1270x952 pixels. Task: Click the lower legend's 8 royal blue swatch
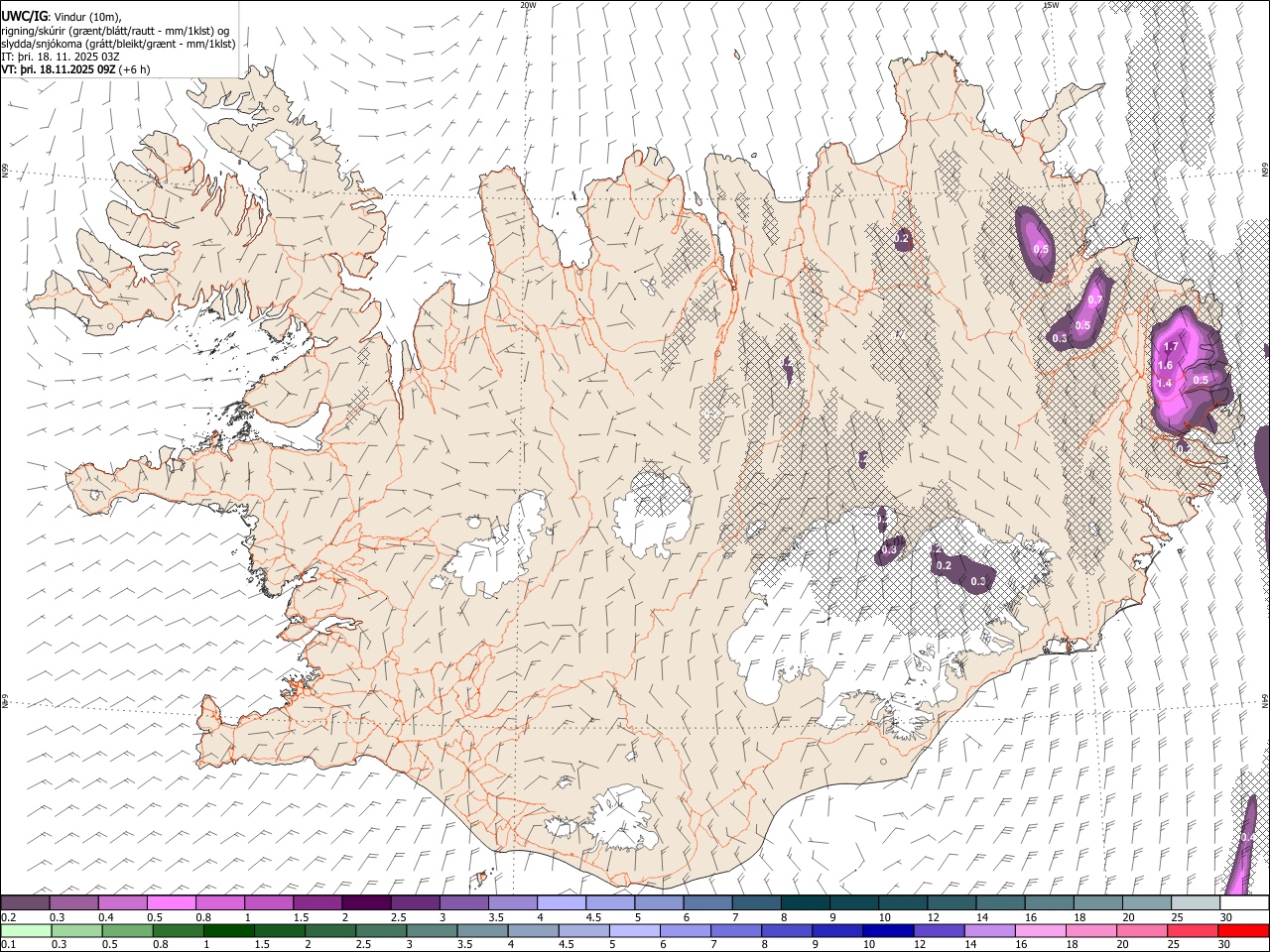pos(786,930)
